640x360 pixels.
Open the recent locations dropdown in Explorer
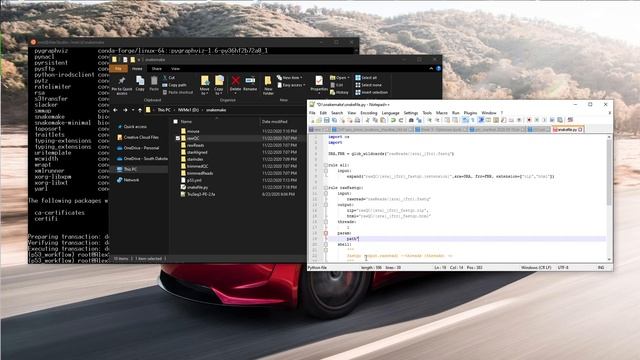[133, 110]
